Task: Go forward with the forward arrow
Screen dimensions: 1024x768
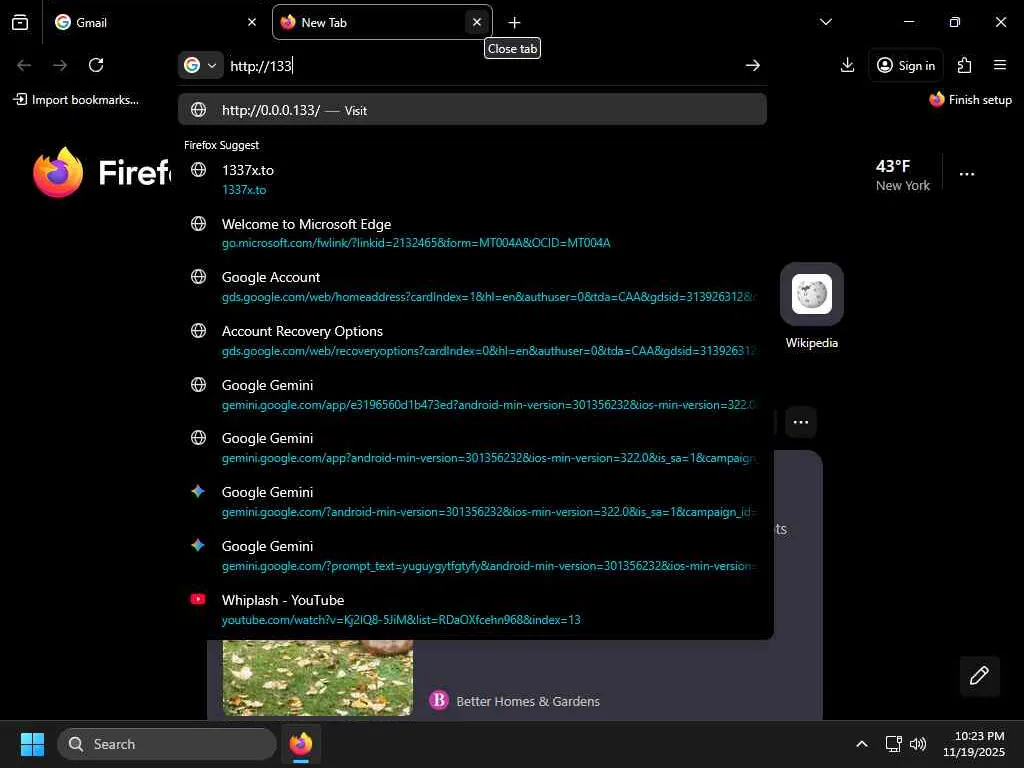Action: 60,65
